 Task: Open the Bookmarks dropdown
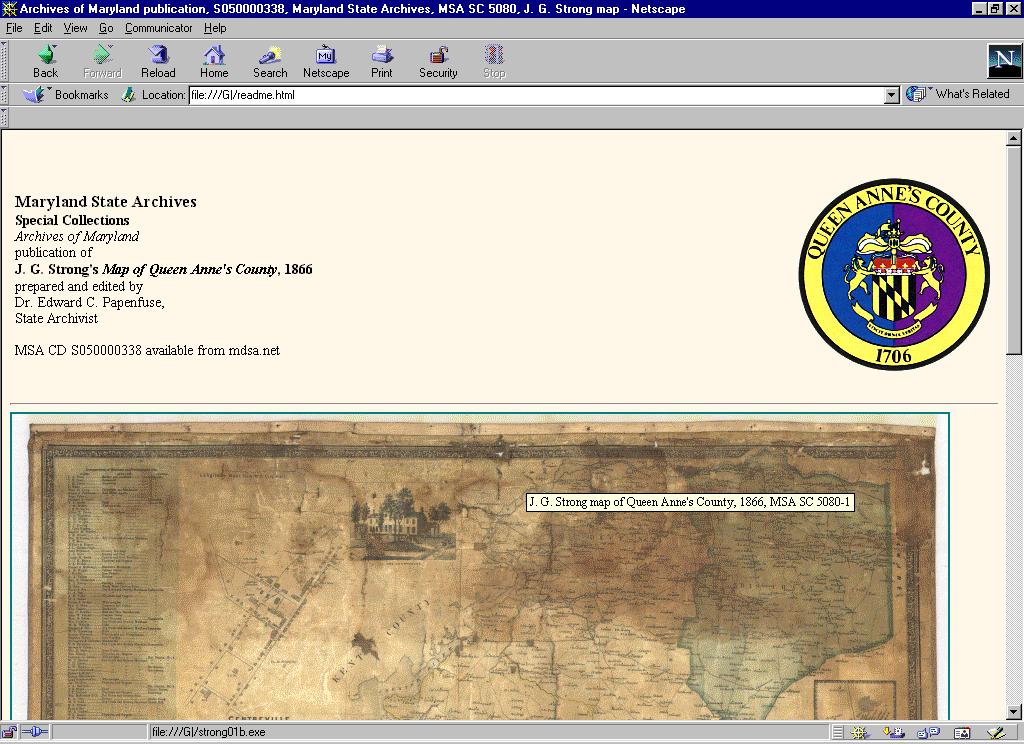point(68,95)
